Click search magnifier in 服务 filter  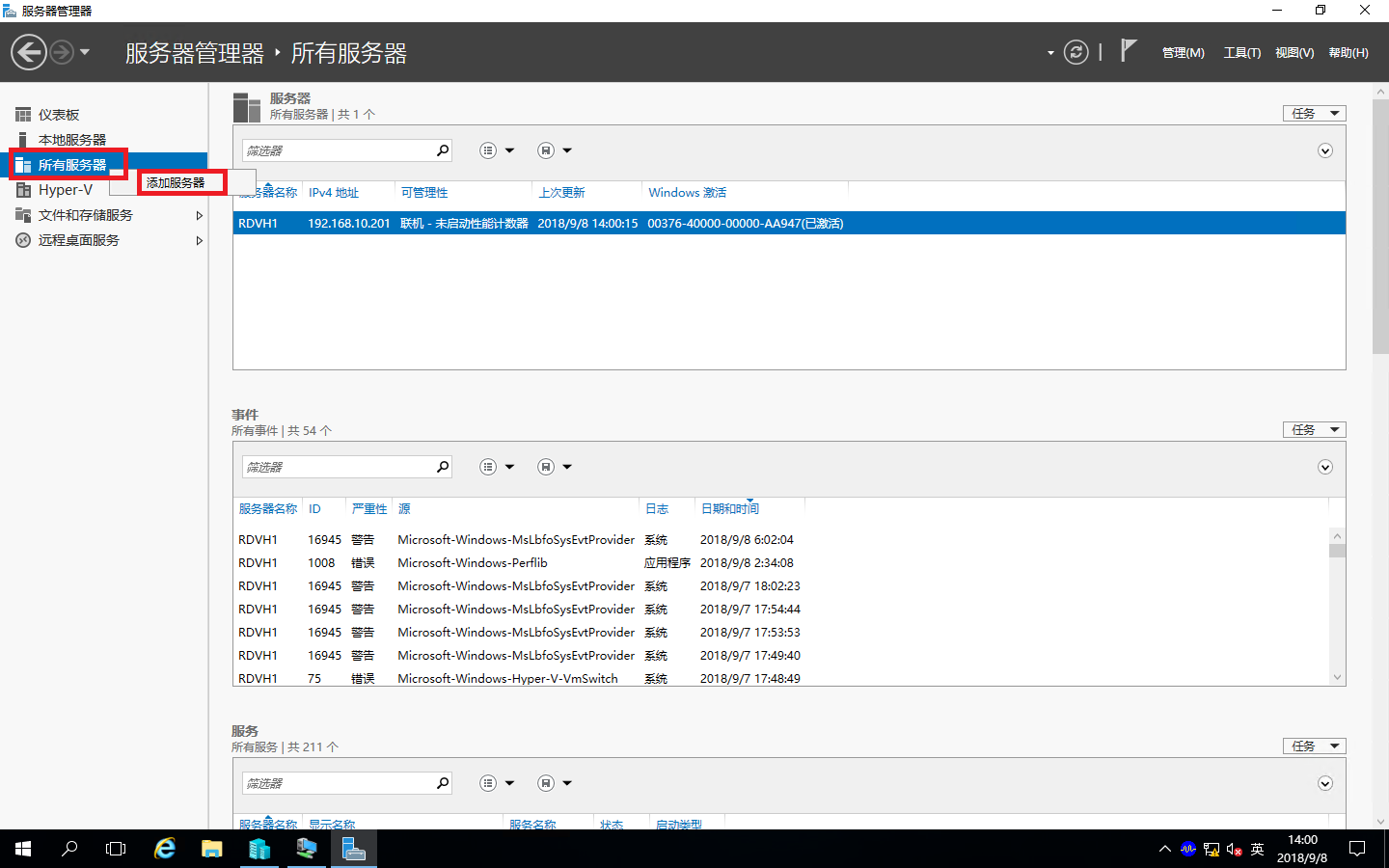pos(443,783)
